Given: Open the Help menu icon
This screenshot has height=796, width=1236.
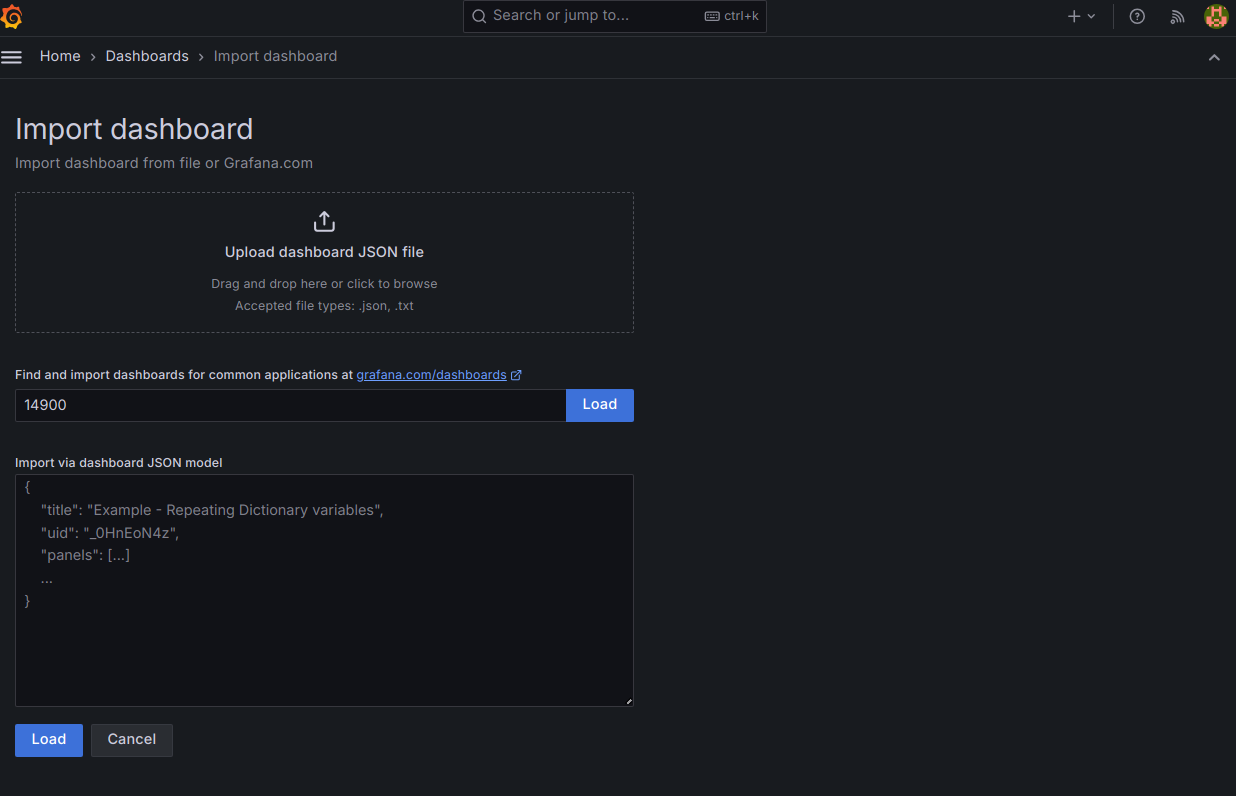Looking at the screenshot, I should (x=1137, y=16).
